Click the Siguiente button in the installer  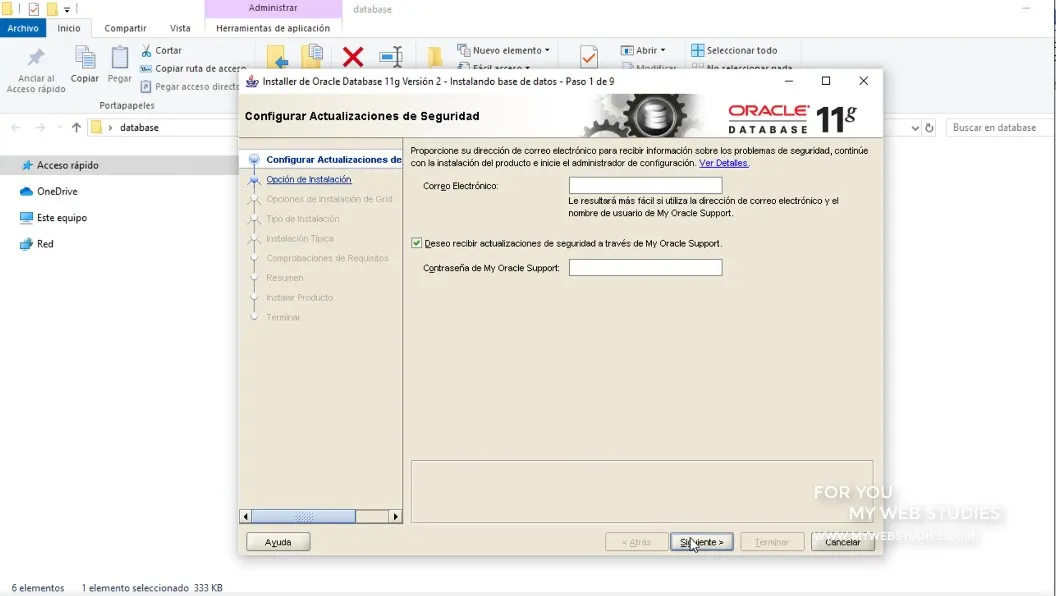coord(702,541)
